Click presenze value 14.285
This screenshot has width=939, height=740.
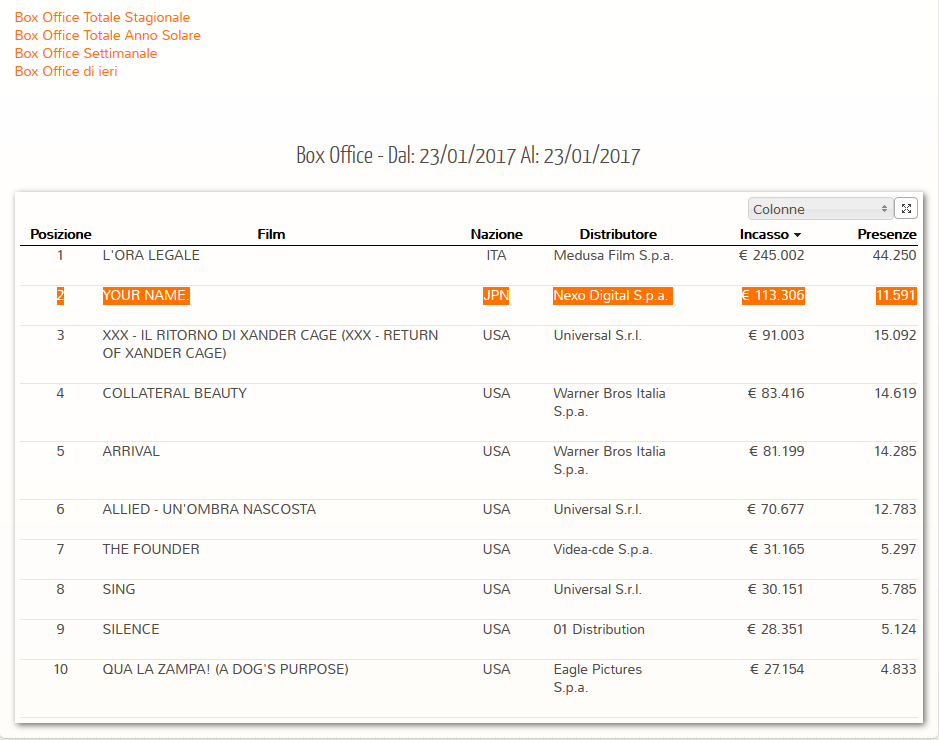tap(895, 451)
